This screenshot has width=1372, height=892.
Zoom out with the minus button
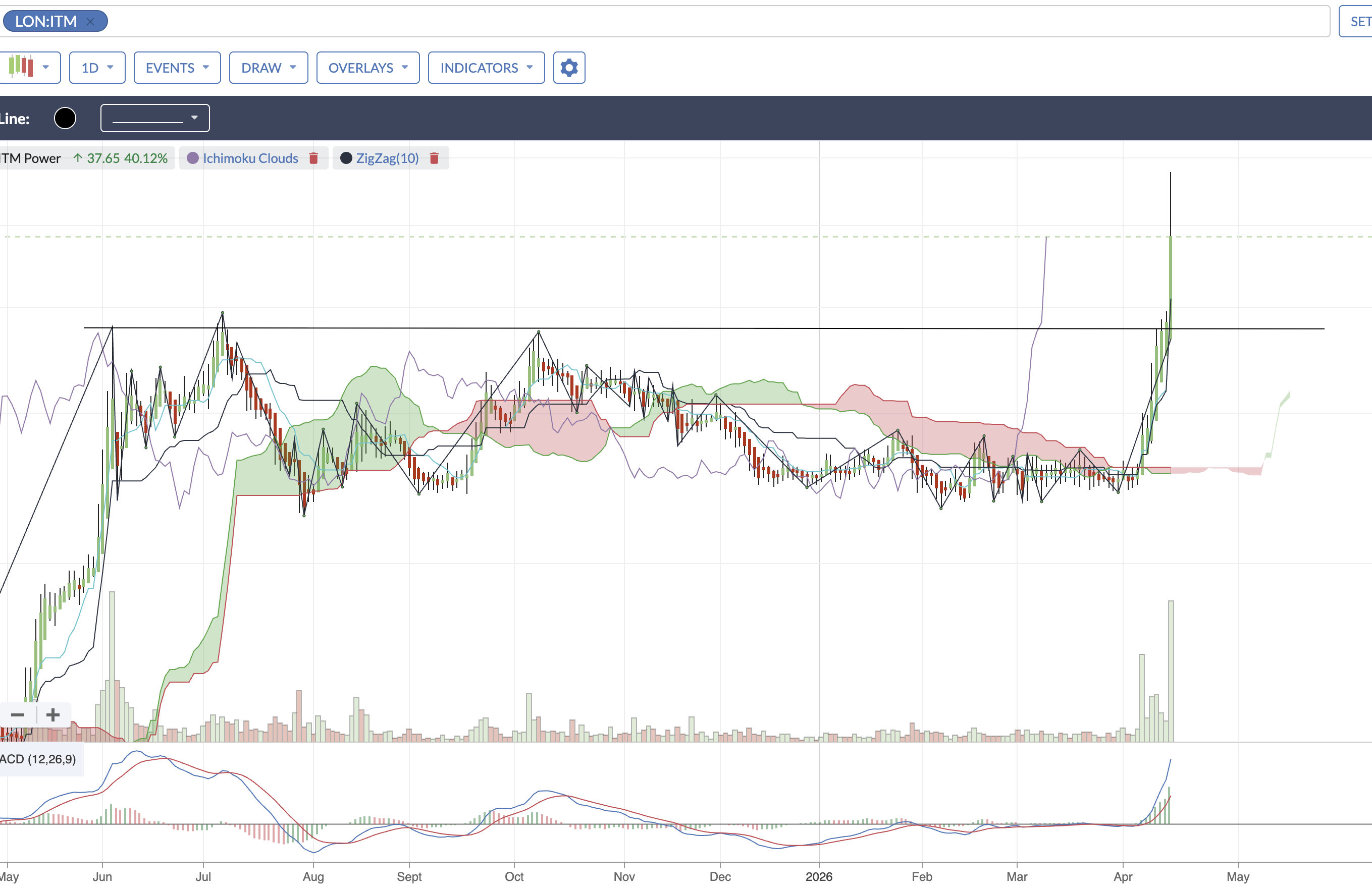[18, 715]
